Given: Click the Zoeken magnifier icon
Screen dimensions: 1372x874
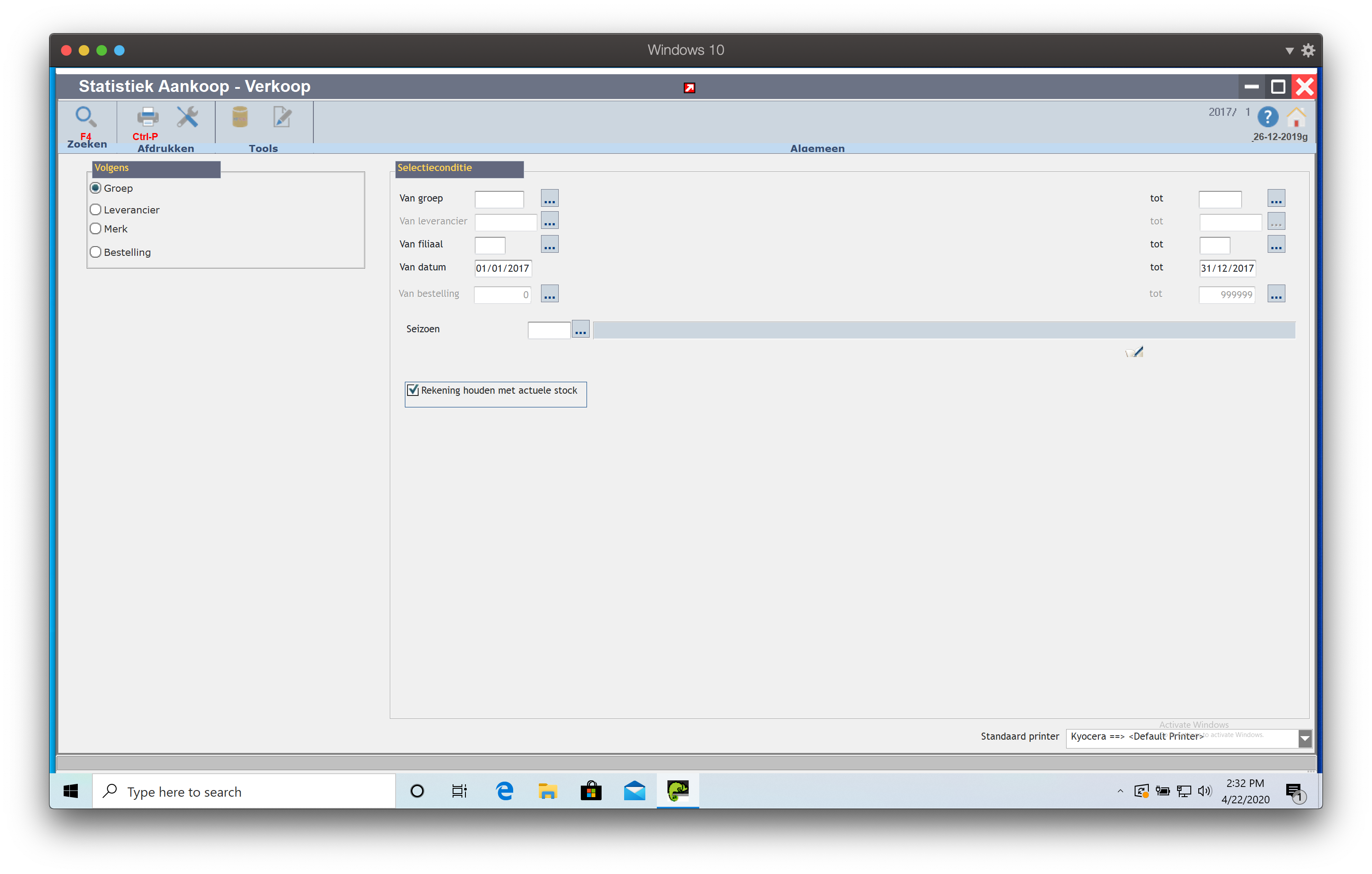Looking at the screenshot, I should point(85,117).
